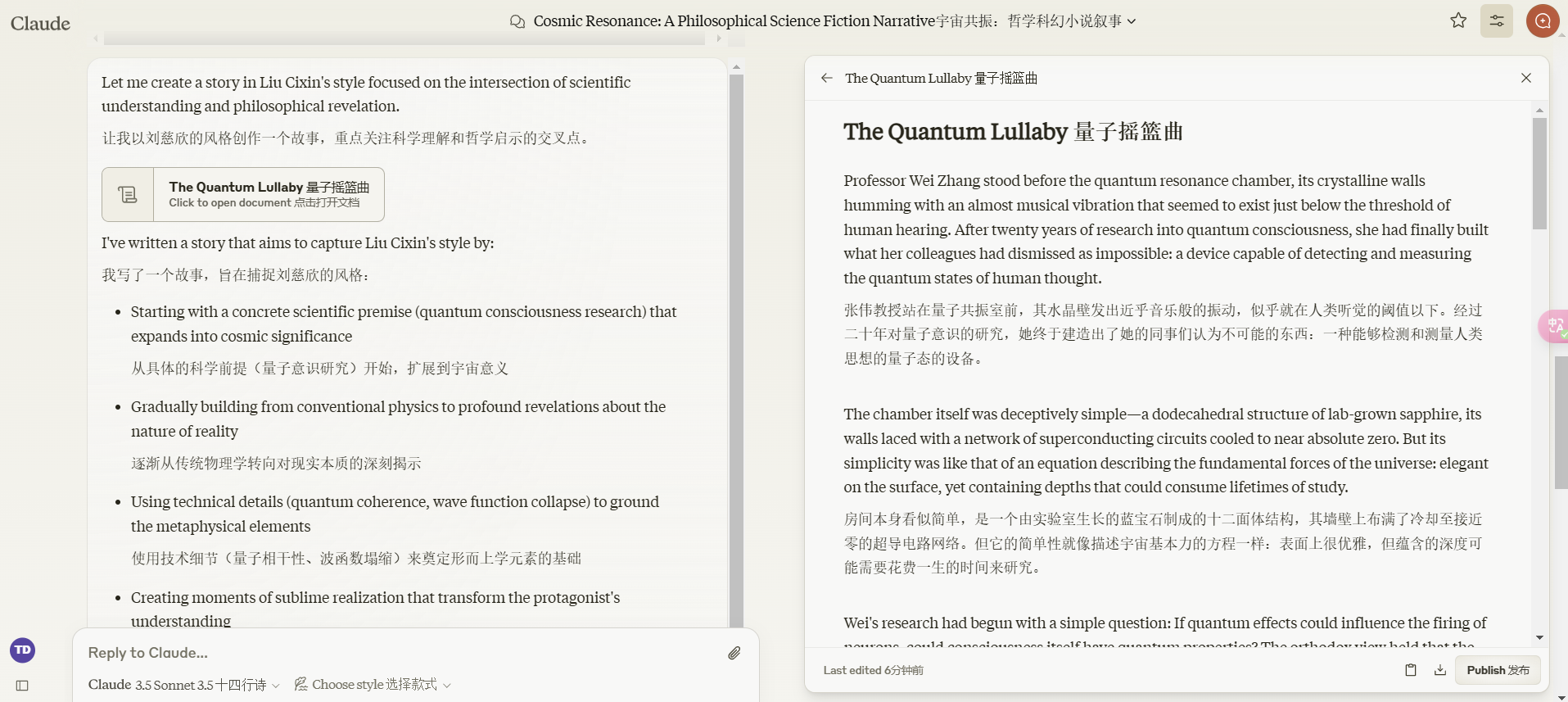Go back using artifact panel arrow
The image size is (1568, 702).
pyautogui.click(x=827, y=78)
